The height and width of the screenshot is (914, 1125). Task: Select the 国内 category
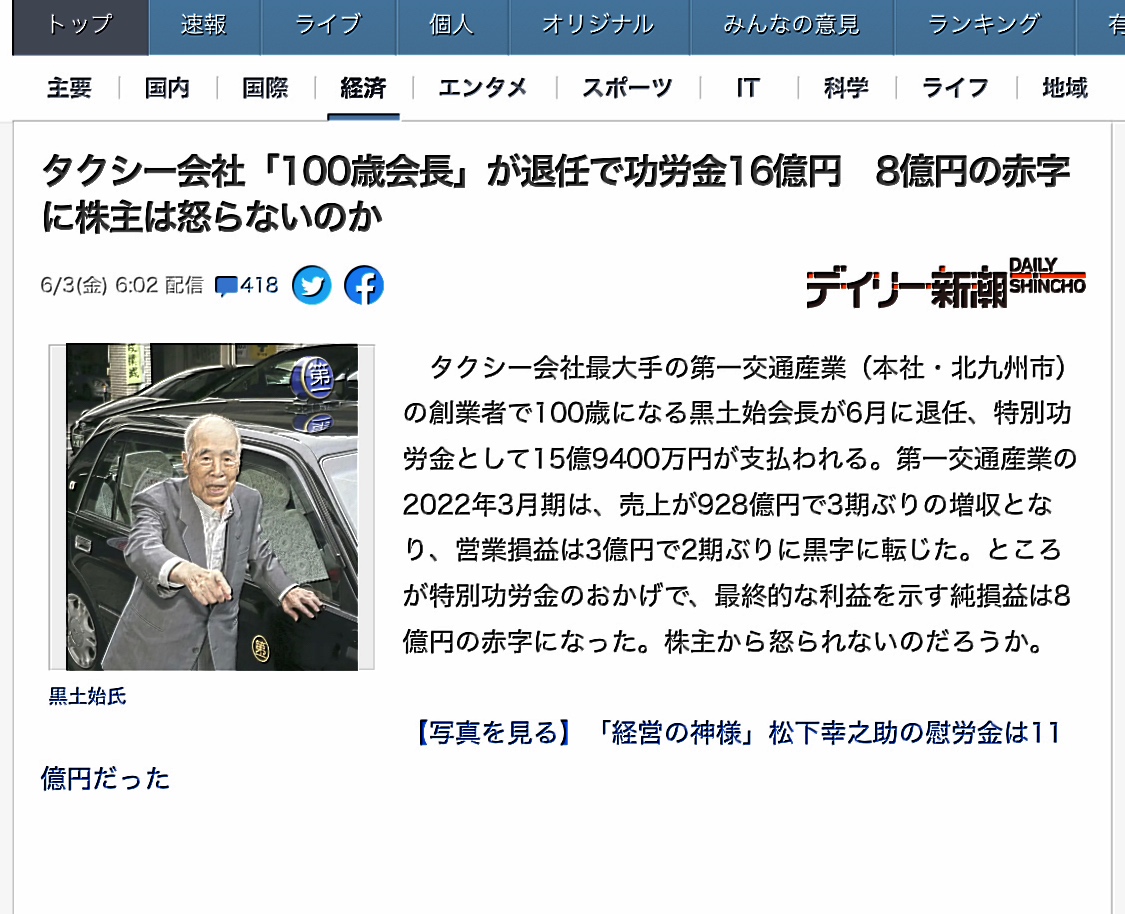tap(167, 88)
